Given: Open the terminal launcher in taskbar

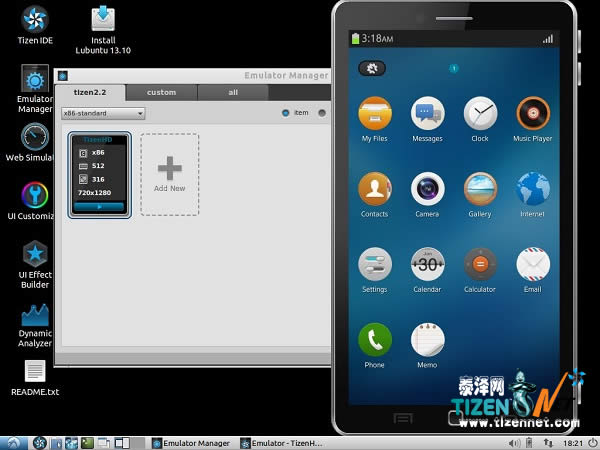Looking at the screenshot, I should (87, 443).
